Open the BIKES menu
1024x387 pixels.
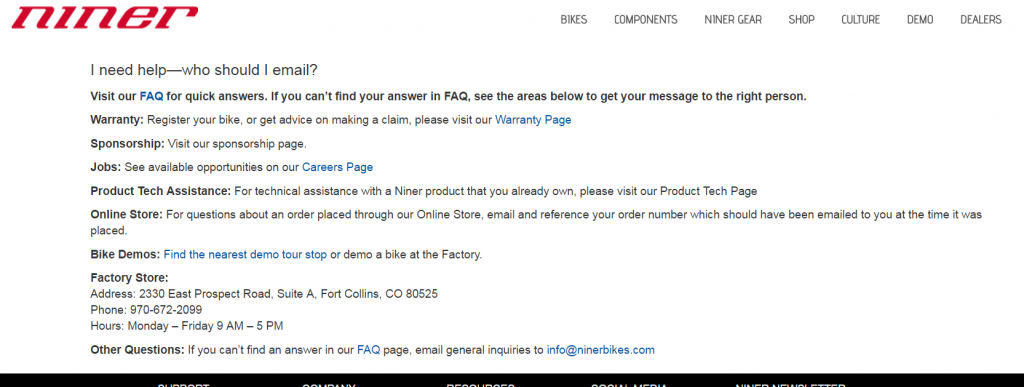pos(573,20)
